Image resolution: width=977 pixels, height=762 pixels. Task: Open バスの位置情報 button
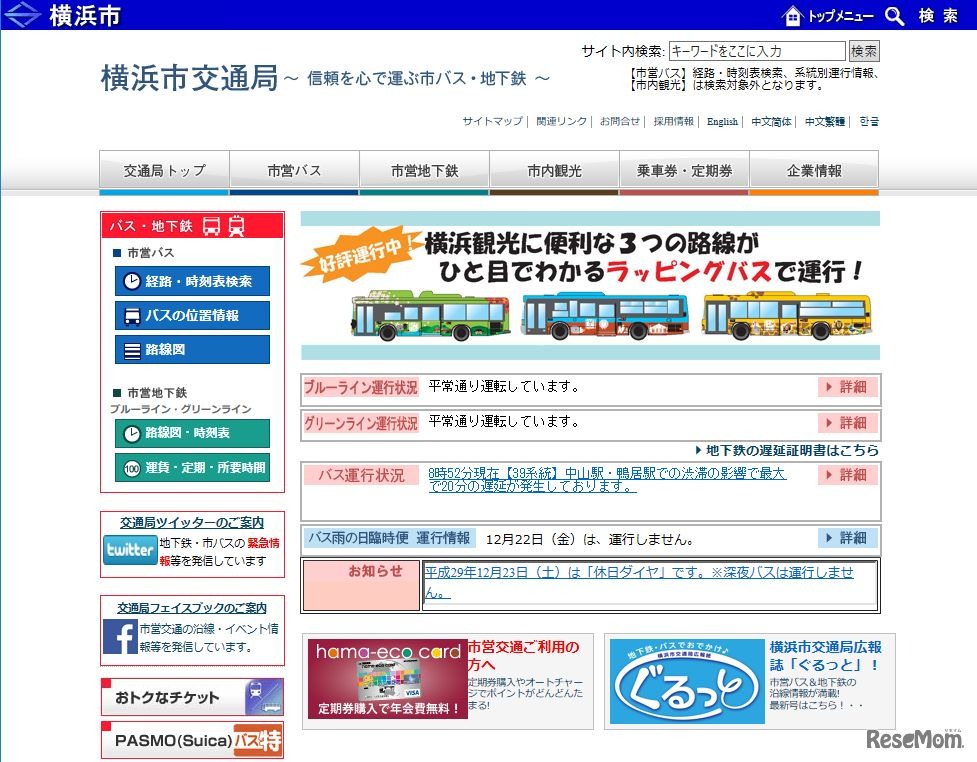point(193,316)
